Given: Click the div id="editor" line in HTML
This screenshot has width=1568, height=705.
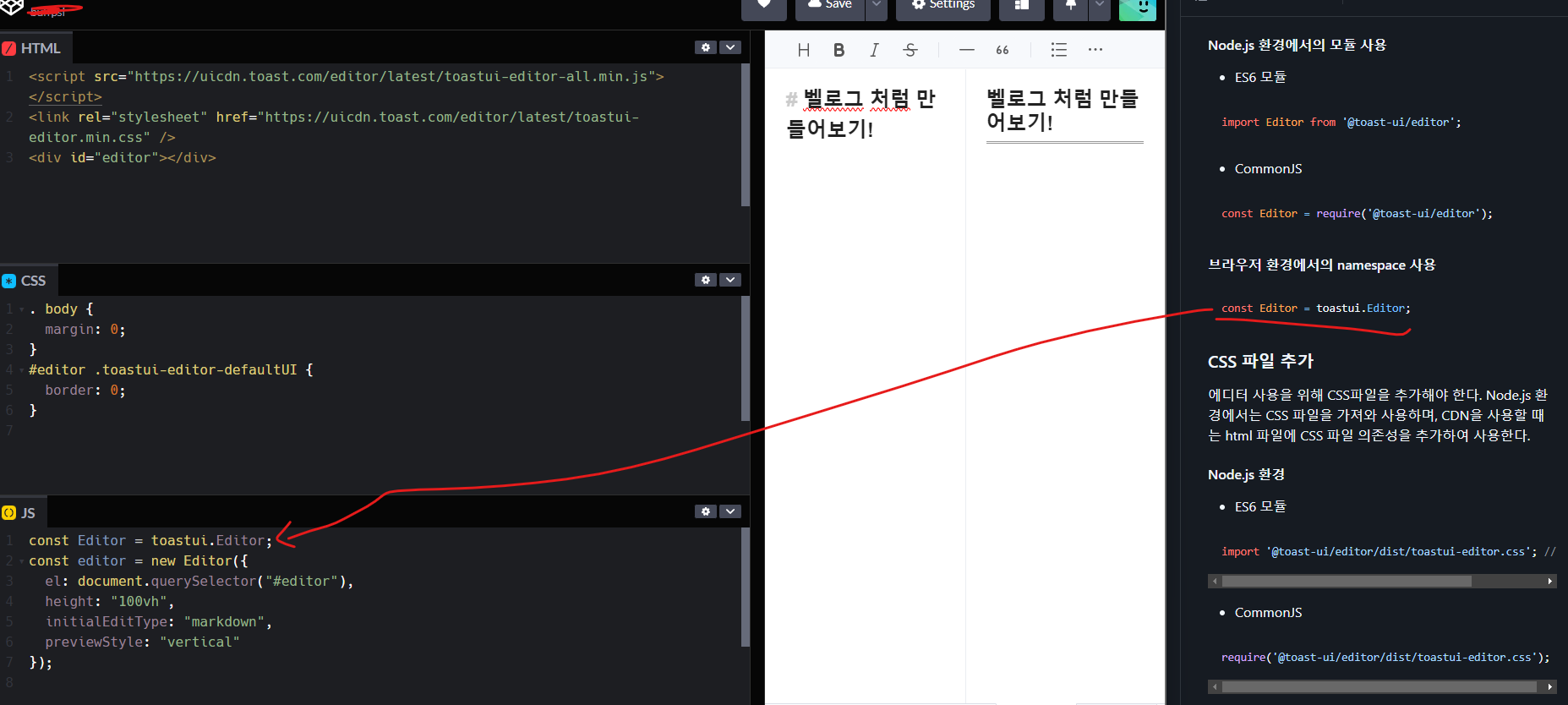Looking at the screenshot, I should [x=123, y=158].
